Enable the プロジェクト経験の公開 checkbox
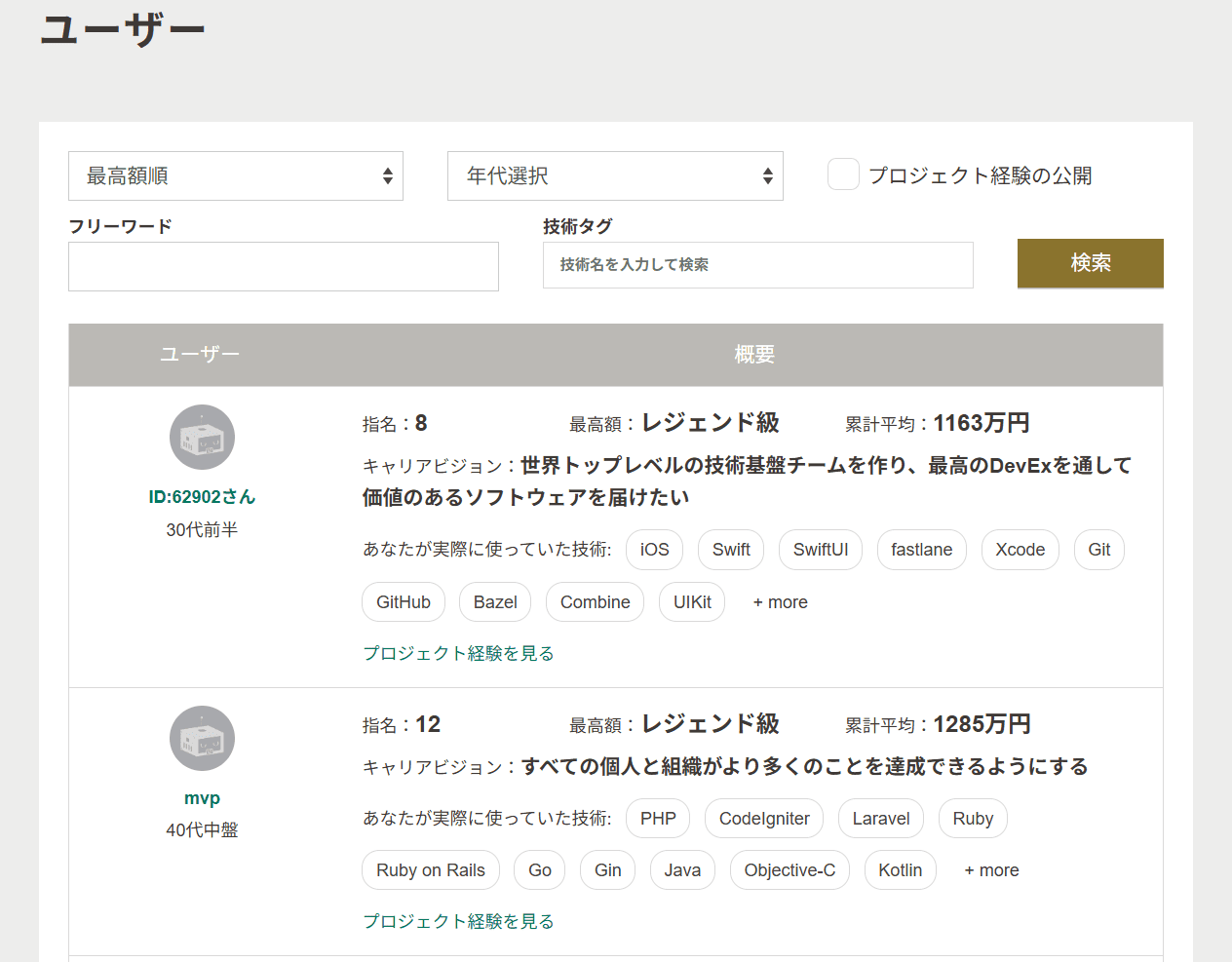 point(843,174)
